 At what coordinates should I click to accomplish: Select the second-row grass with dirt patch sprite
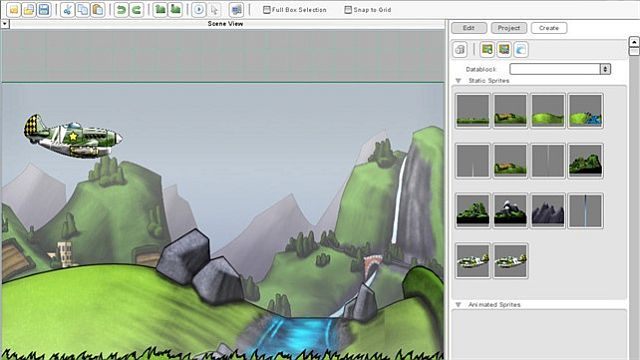(510, 161)
